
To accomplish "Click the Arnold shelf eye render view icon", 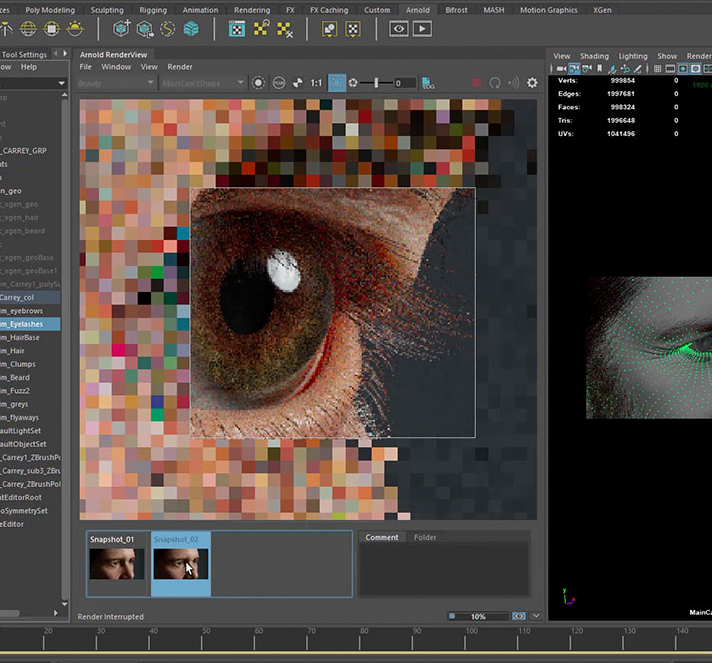I will tap(399, 29).
